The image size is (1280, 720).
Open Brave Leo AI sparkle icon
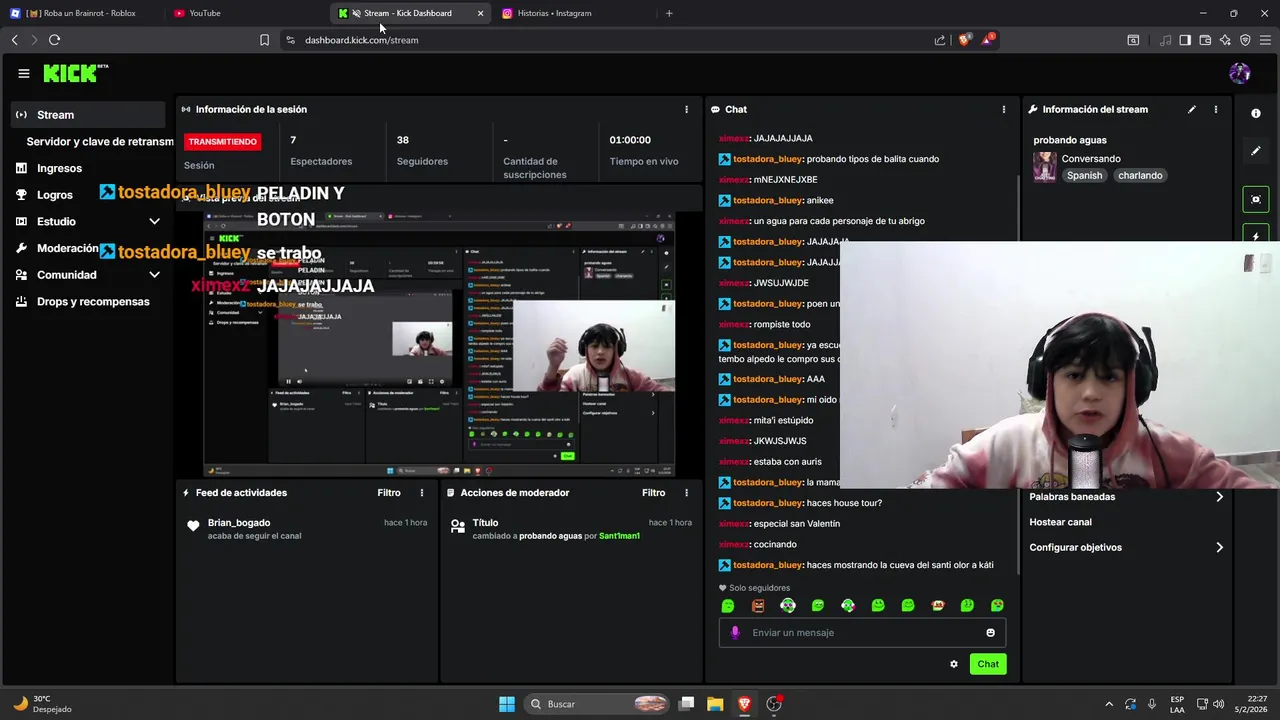pyautogui.click(x=1225, y=40)
